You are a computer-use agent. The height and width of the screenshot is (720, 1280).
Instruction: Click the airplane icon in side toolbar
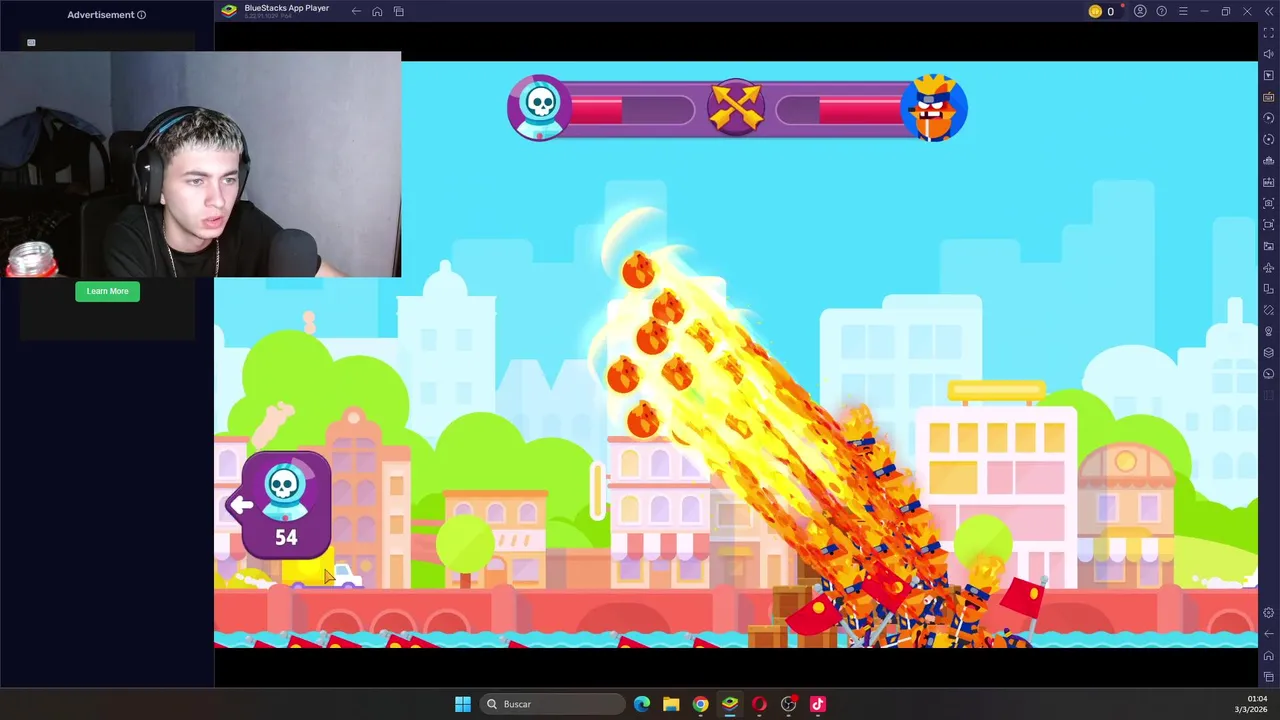[1269, 267]
